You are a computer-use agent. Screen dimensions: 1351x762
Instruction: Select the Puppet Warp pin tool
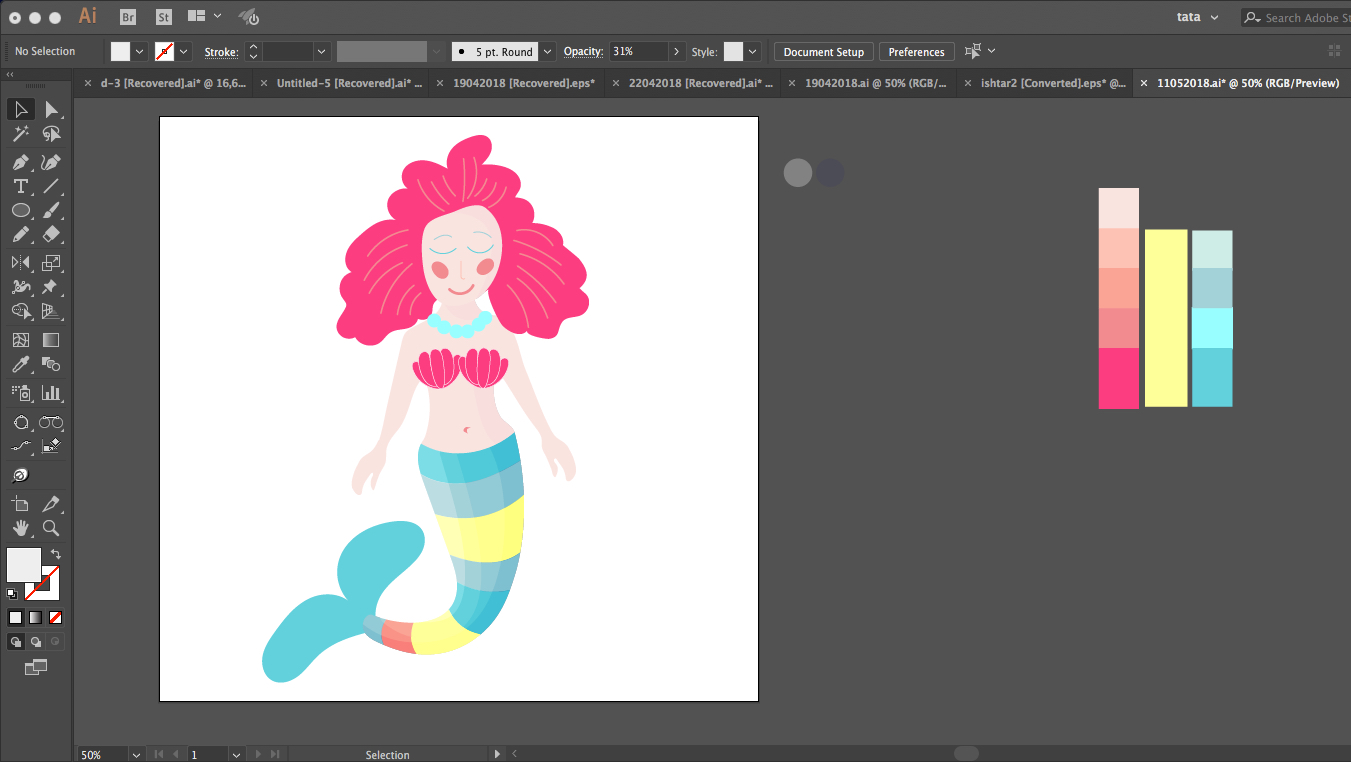point(52,287)
